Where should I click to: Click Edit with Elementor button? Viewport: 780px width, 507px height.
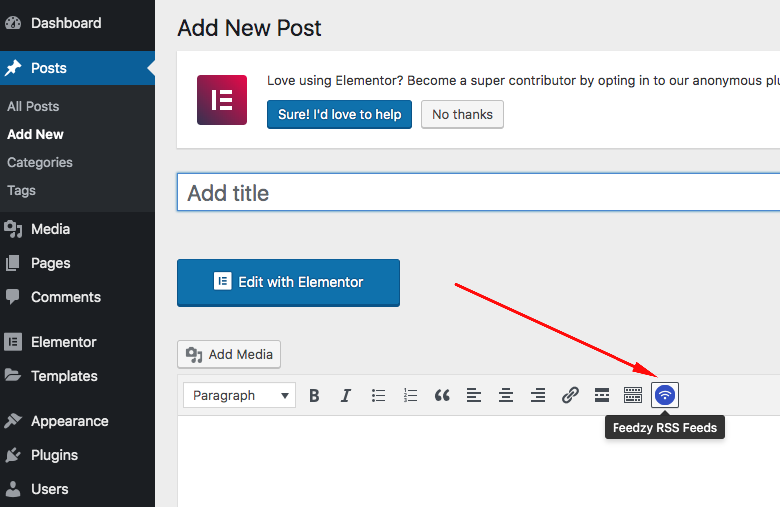coord(289,283)
